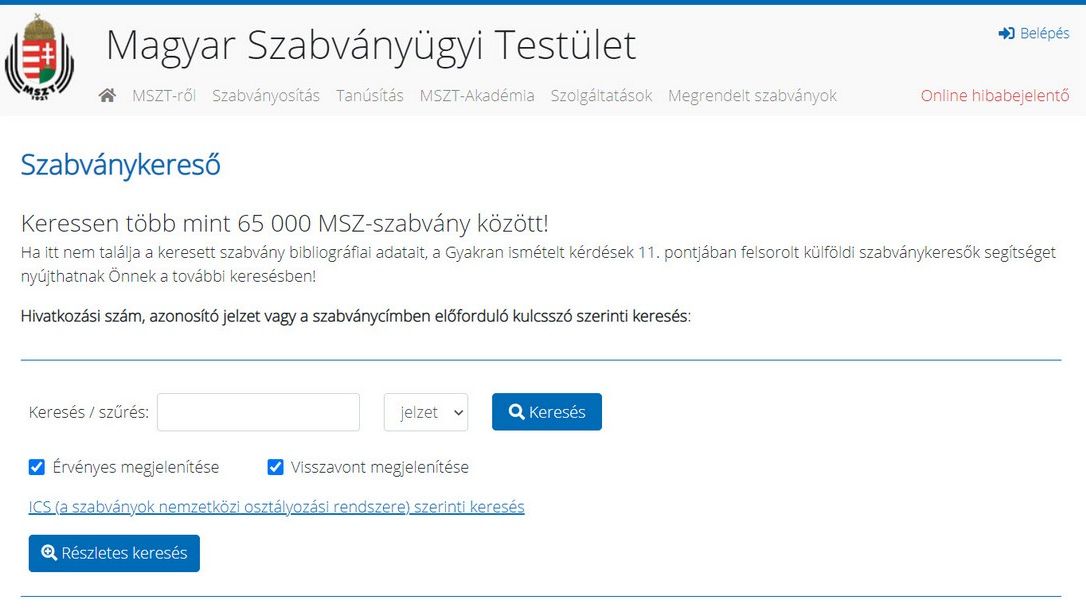Image resolution: width=1086 pixels, height=611 pixels.
Task: Open Megrendelt szabványok page
Action: tap(752, 96)
